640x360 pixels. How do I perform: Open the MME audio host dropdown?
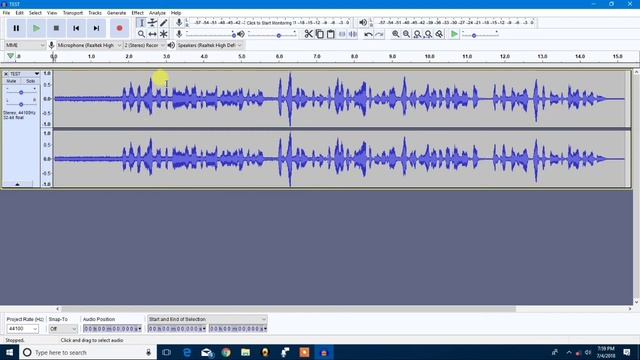coord(24,45)
